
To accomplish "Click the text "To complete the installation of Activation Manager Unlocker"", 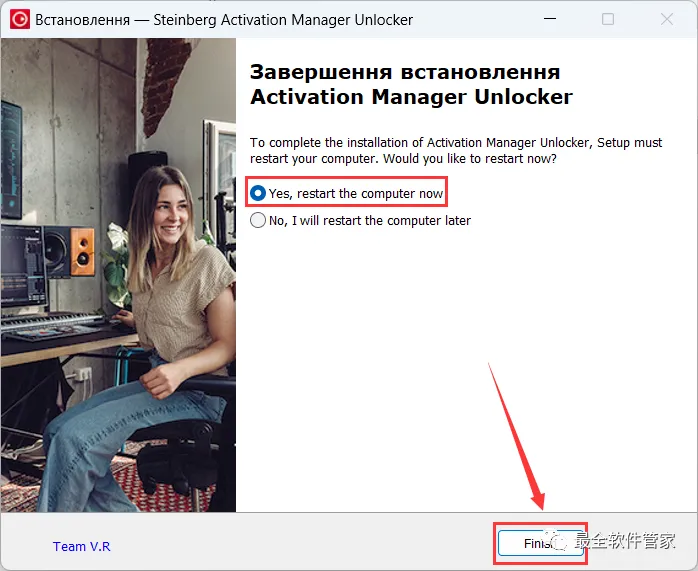I will point(420,142).
